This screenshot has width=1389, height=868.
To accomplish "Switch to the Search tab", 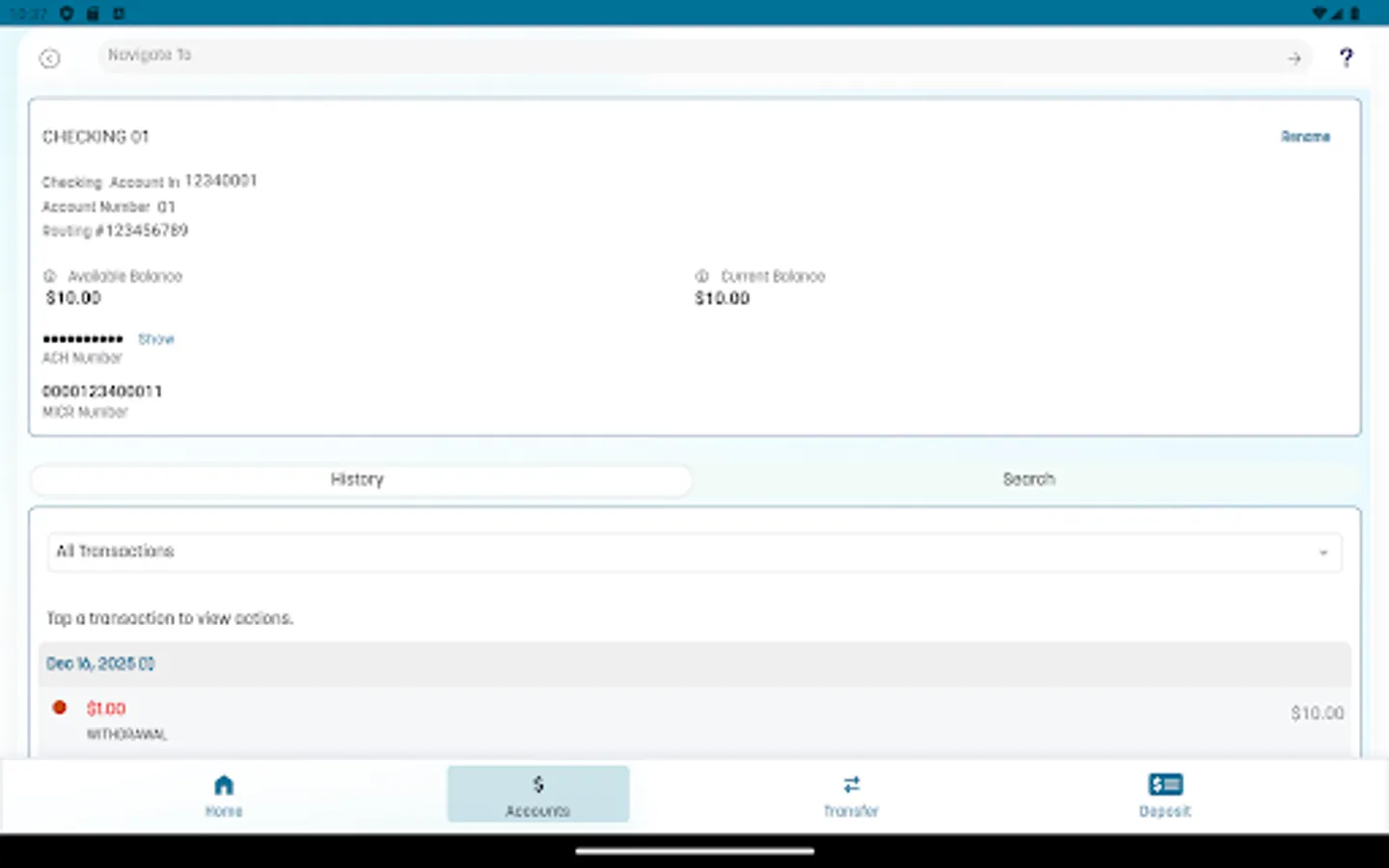I will tap(1028, 478).
